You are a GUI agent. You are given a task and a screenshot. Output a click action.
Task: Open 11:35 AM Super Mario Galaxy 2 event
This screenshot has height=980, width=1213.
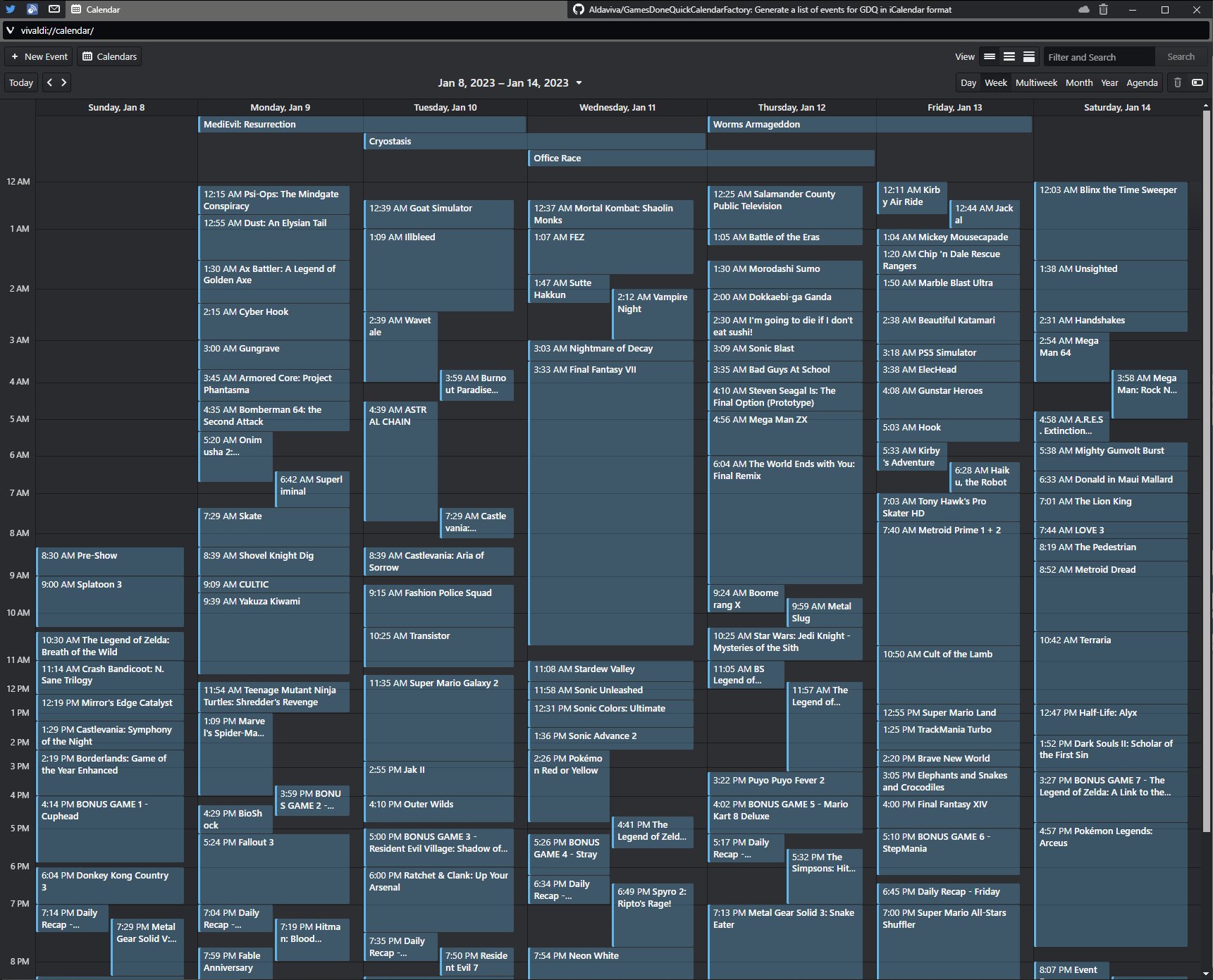[439, 717]
